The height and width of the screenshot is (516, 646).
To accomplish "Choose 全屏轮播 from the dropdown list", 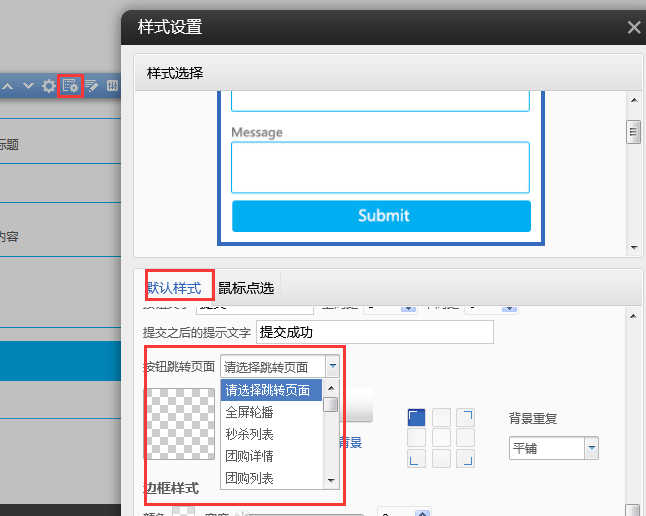I will 250,412.
